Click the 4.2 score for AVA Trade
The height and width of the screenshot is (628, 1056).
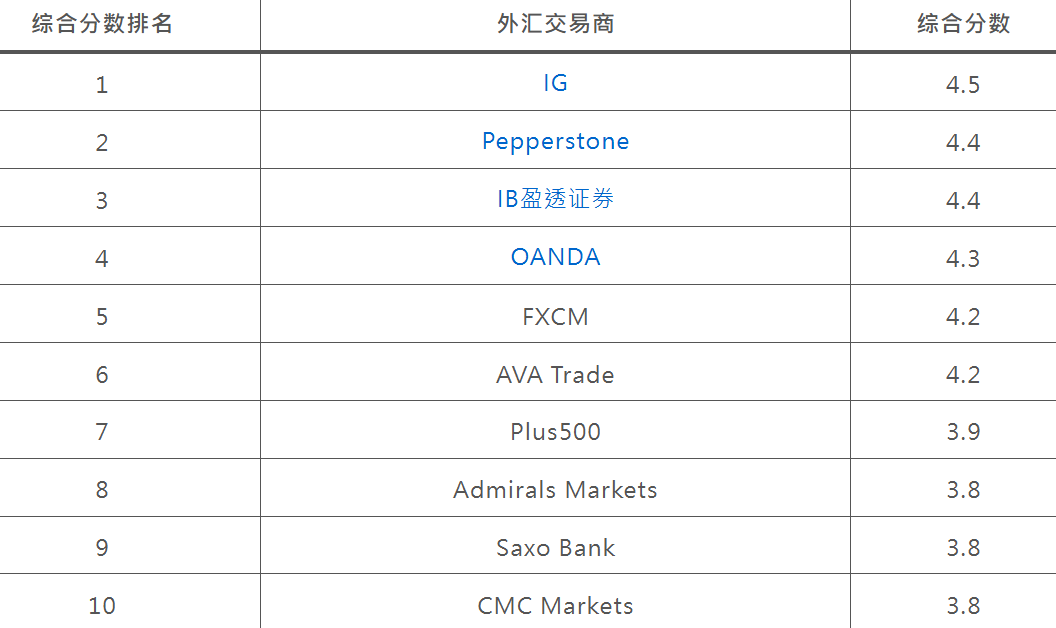pyautogui.click(x=963, y=374)
